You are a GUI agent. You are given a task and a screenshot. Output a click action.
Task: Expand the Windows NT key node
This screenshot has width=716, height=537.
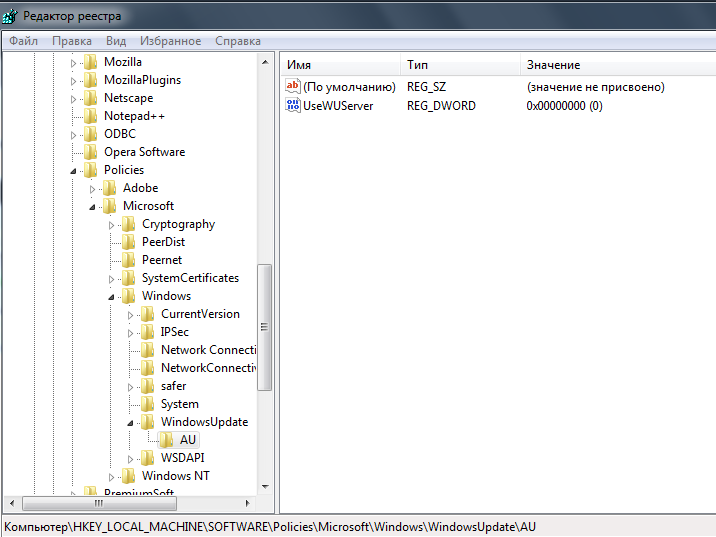(x=111, y=477)
